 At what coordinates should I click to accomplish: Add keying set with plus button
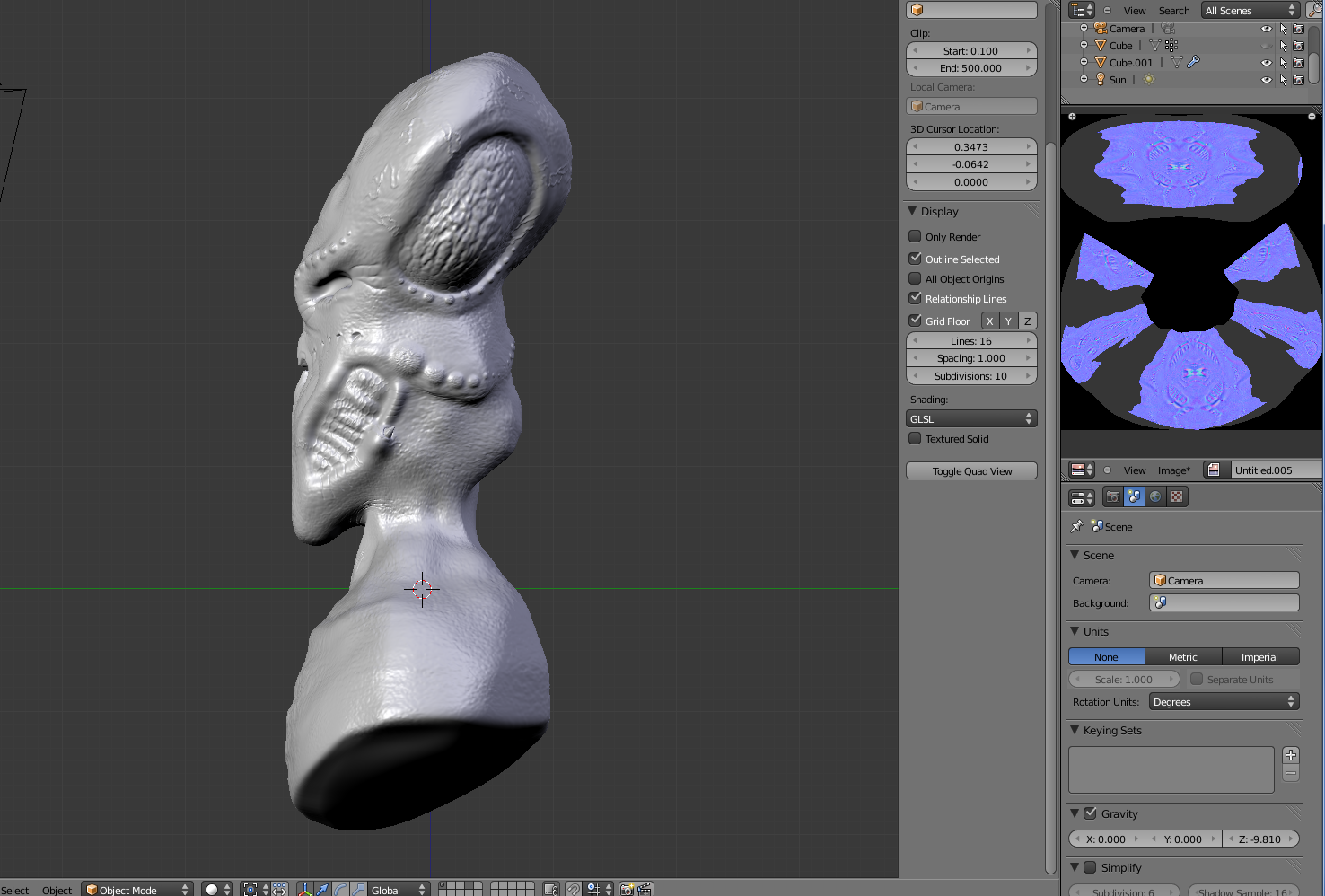click(x=1291, y=755)
